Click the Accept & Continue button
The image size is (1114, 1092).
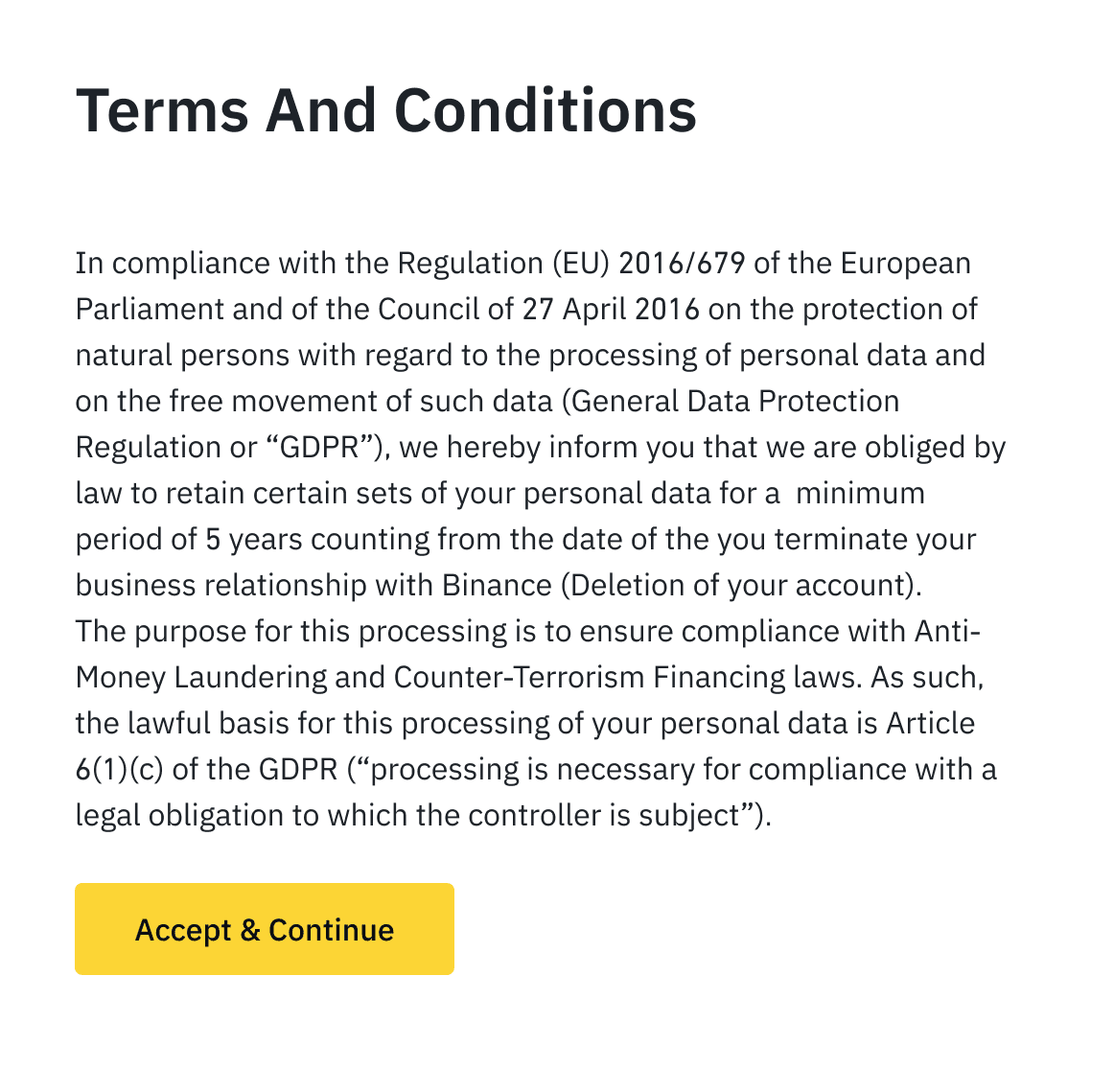pos(264,929)
